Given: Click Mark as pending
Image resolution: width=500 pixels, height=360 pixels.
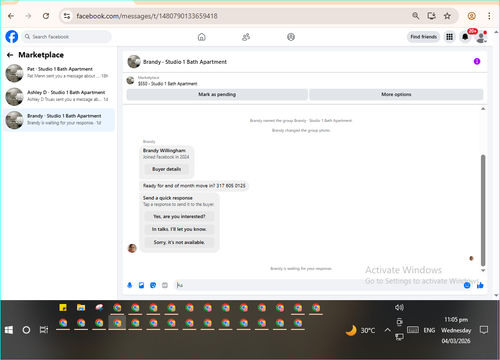Looking at the screenshot, I should click(217, 94).
